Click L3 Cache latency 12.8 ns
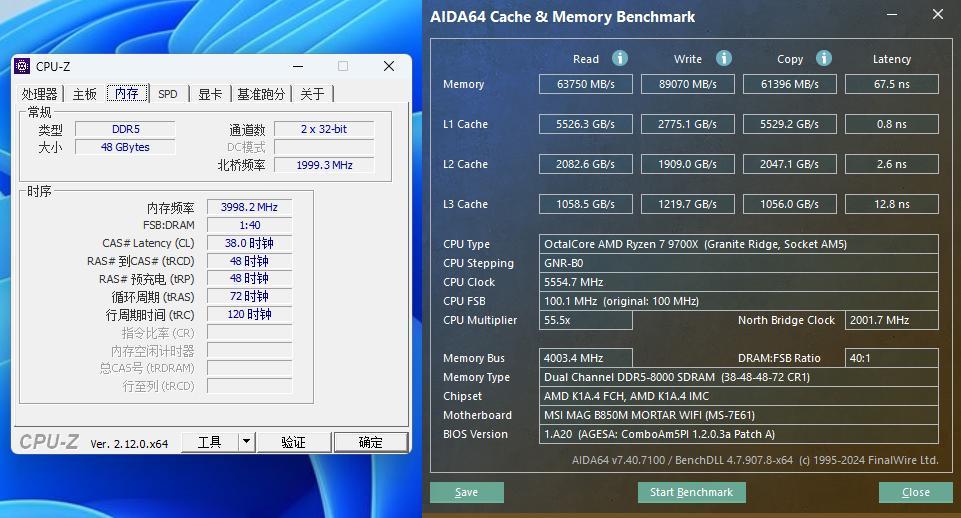 892,204
